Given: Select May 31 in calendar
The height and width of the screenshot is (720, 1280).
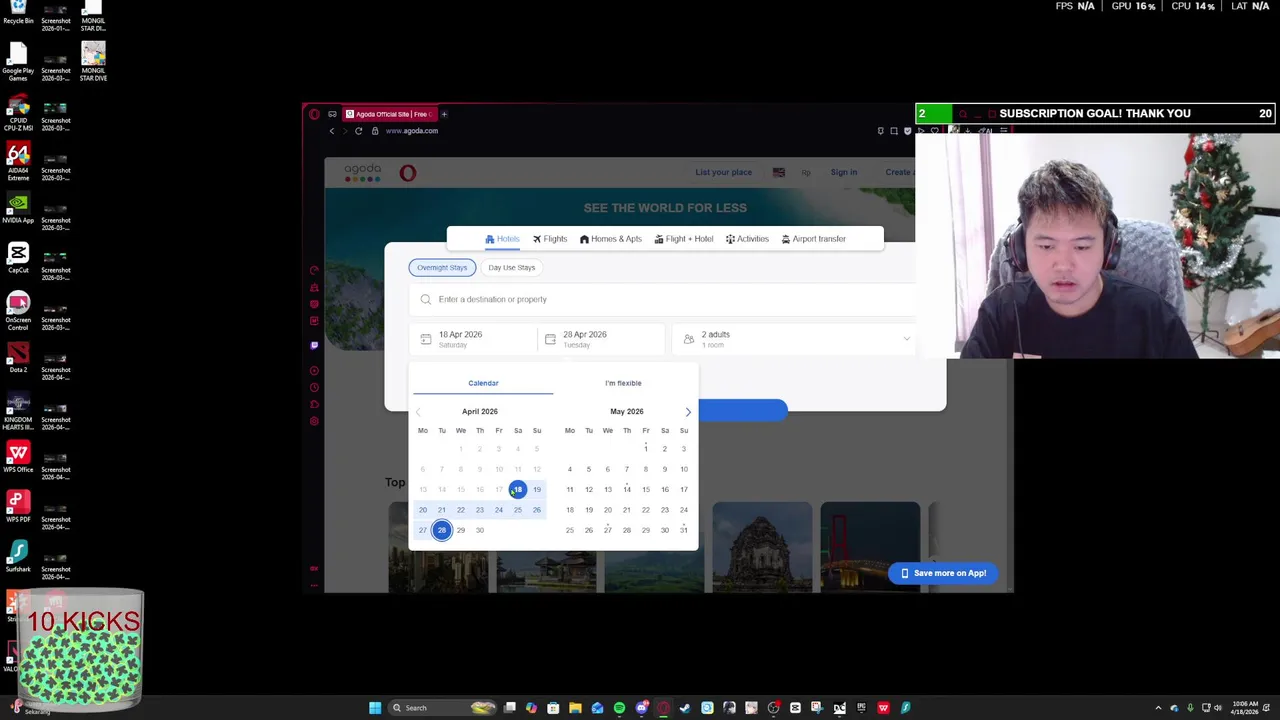Looking at the screenshot, I should pos(684,530).
